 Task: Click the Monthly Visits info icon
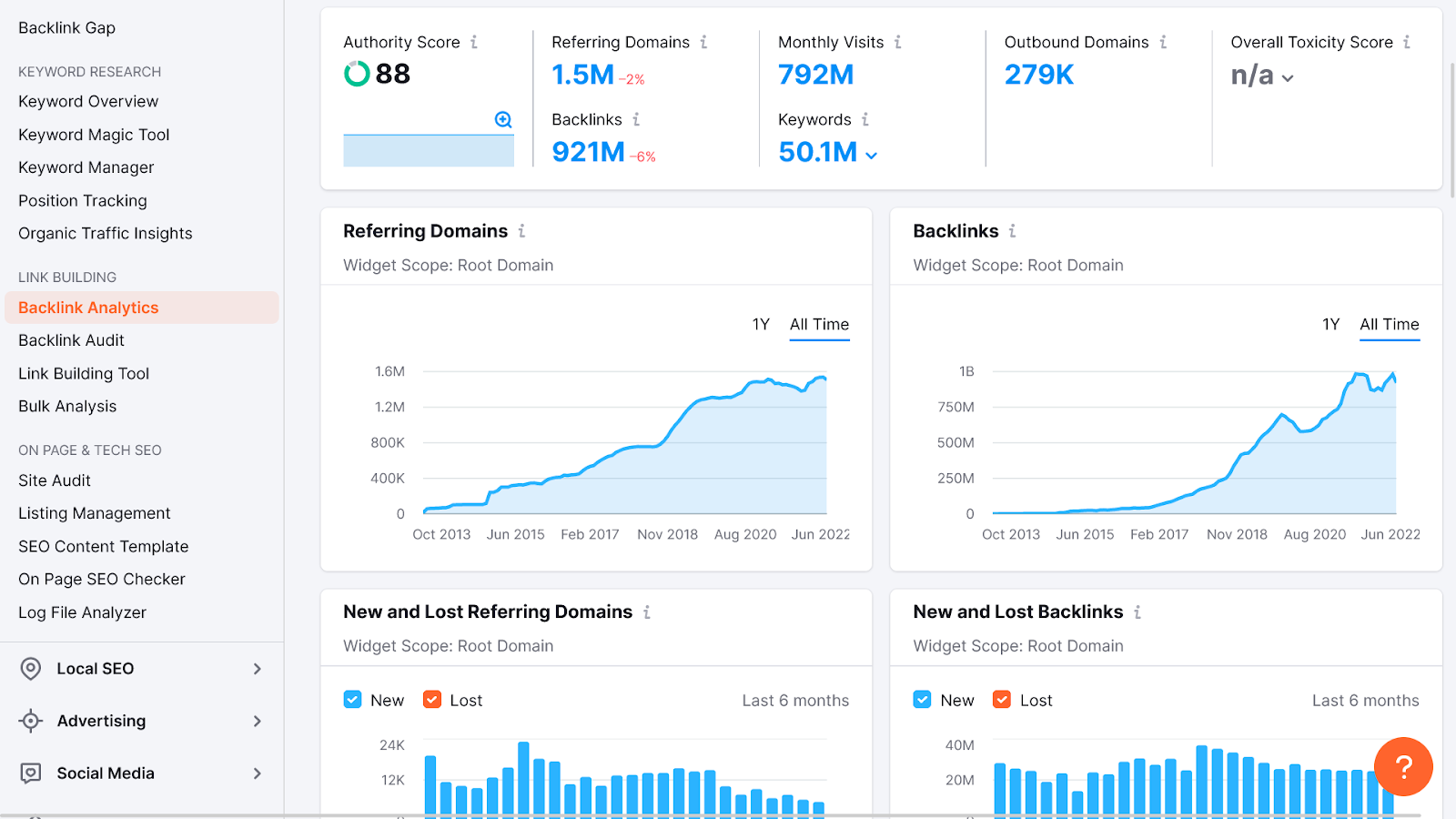pyautogui.click(x=897, y=42)
